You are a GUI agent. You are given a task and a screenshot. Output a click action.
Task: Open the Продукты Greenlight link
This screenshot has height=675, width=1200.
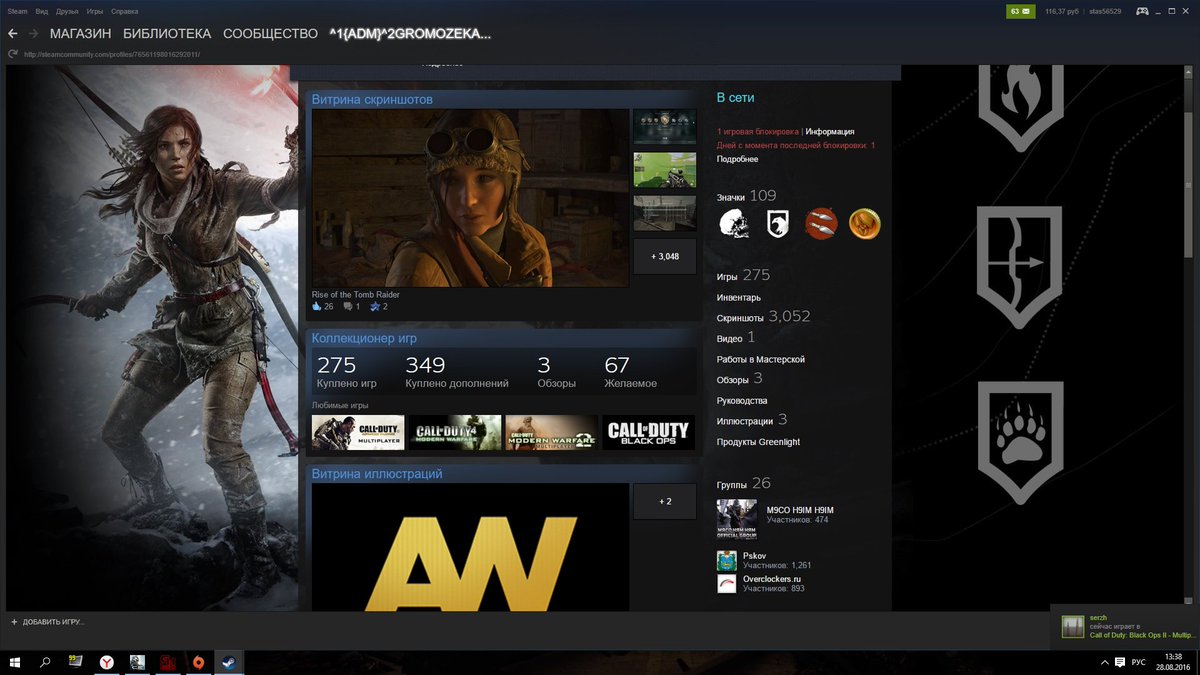[x=758, y=442]
